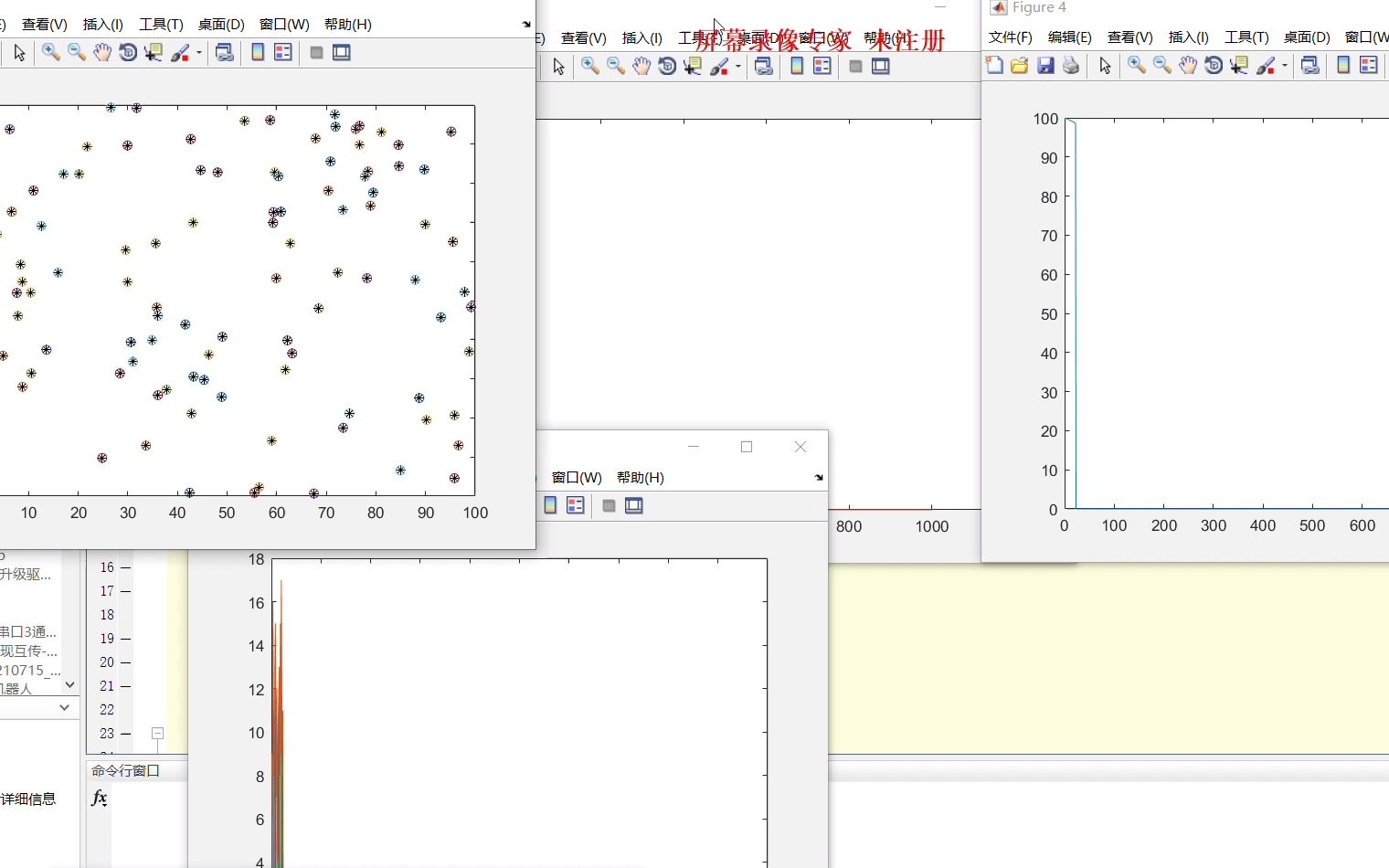
Task: Activate Zoom Out in the middle figure toolbar
Action: (x=616, y=66)
